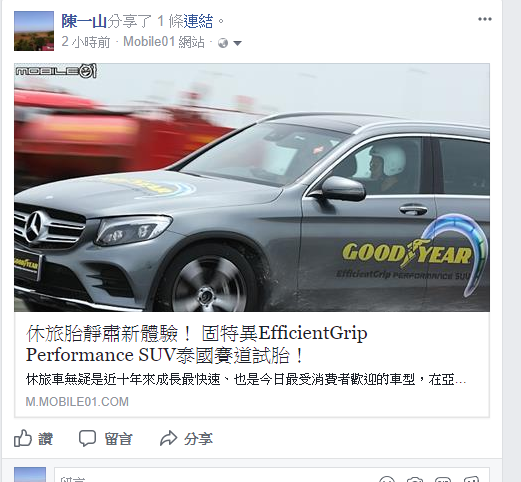Click the Mobile01 網站 source link

click(164, 42)
